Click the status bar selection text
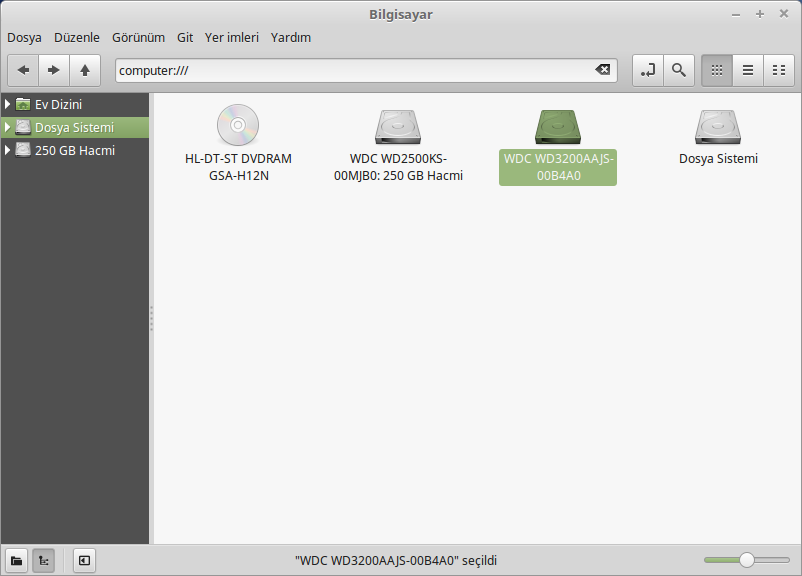Screen dimensions: 802x576 click(396, 561)
